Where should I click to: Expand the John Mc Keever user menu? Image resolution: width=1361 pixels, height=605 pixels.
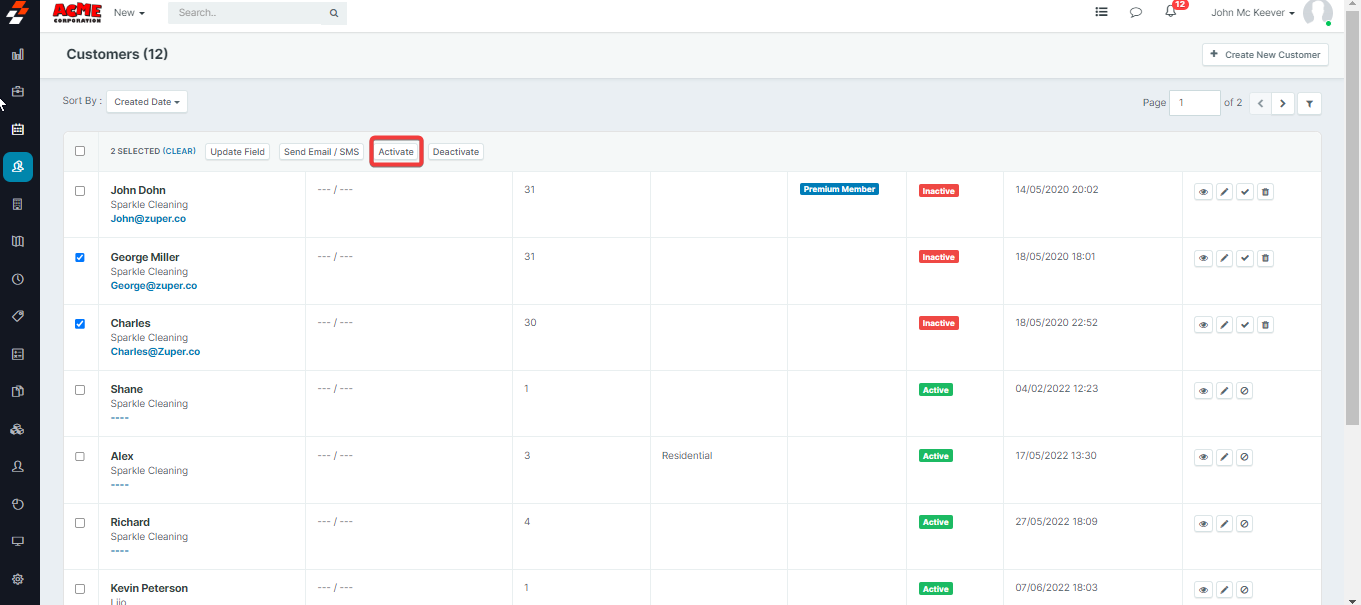coord(1252,13)
